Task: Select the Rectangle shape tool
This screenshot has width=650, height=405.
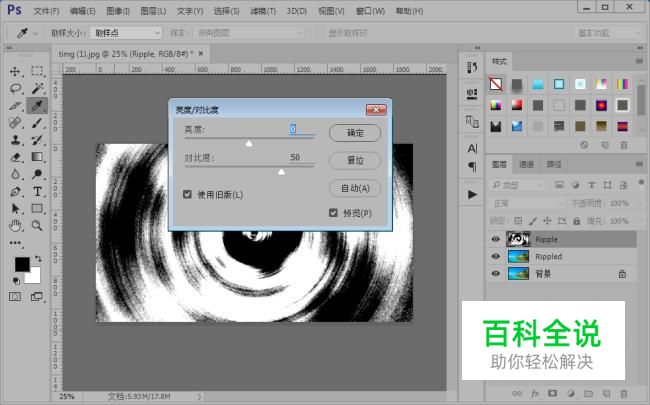Action: pyautogui.click(x=37, y=209)
